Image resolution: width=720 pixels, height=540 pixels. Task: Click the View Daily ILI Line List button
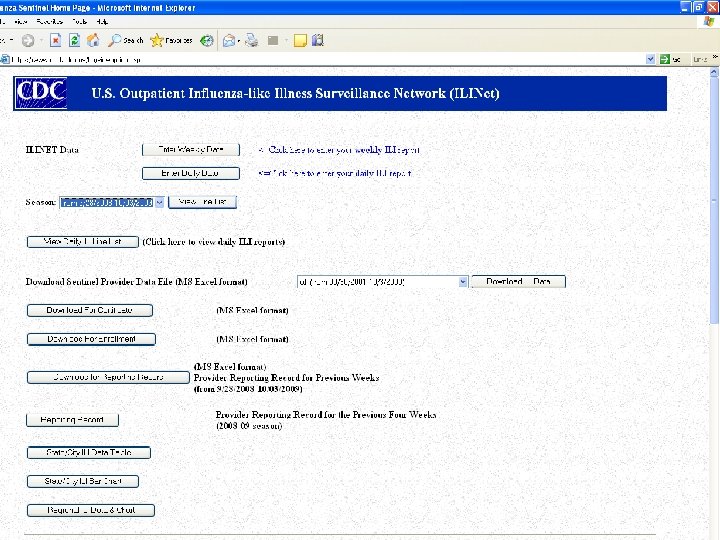click(83, 242)
